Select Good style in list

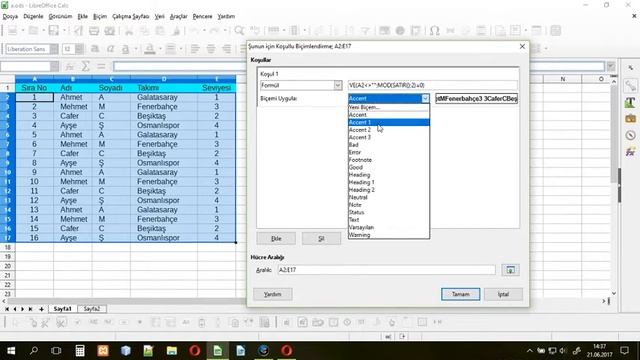tap(389, 167)
